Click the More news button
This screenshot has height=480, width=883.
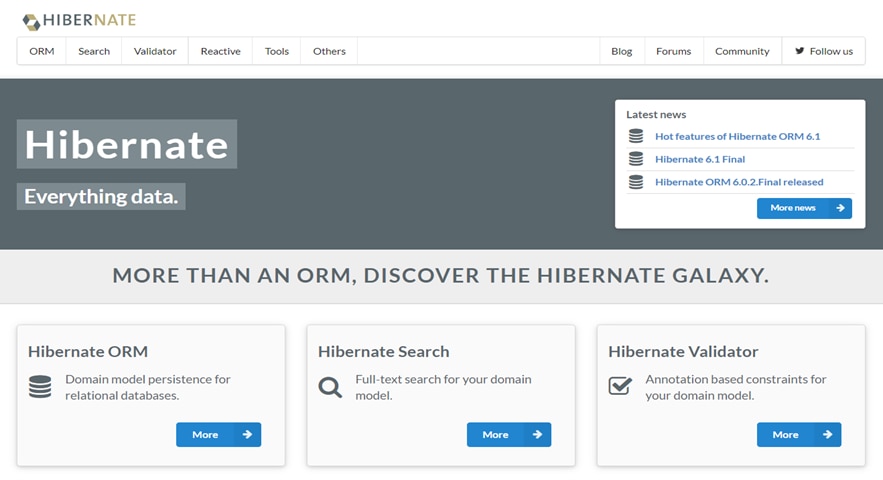(x=804, y=208)
